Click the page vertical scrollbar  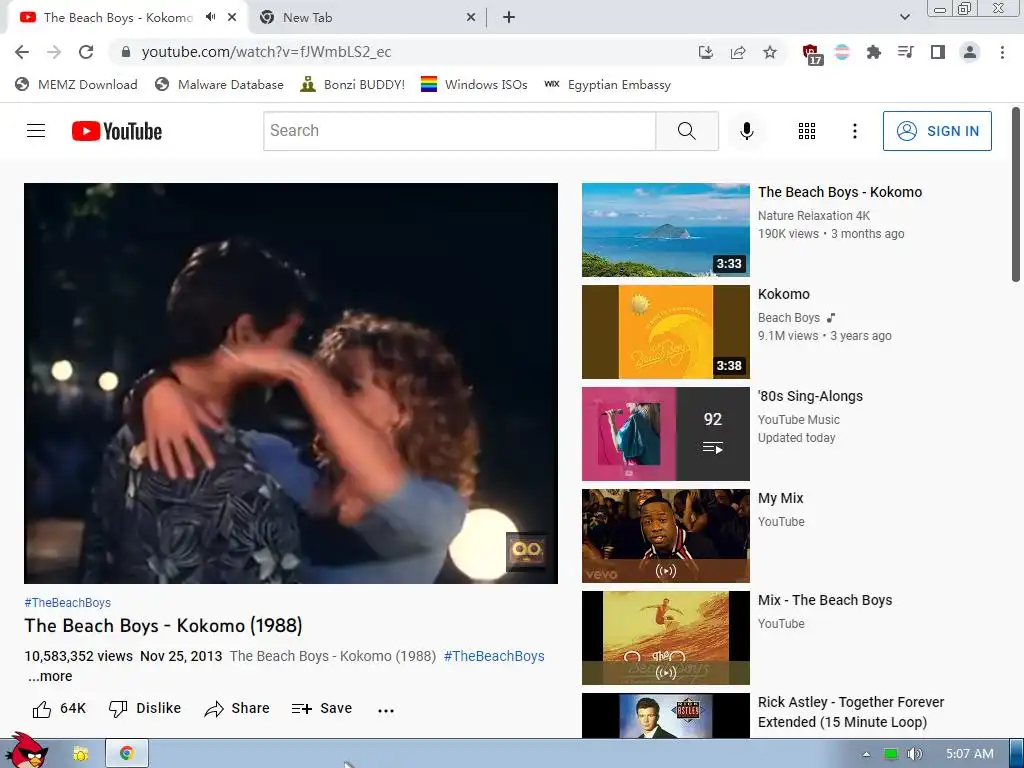pos(1016,196)
